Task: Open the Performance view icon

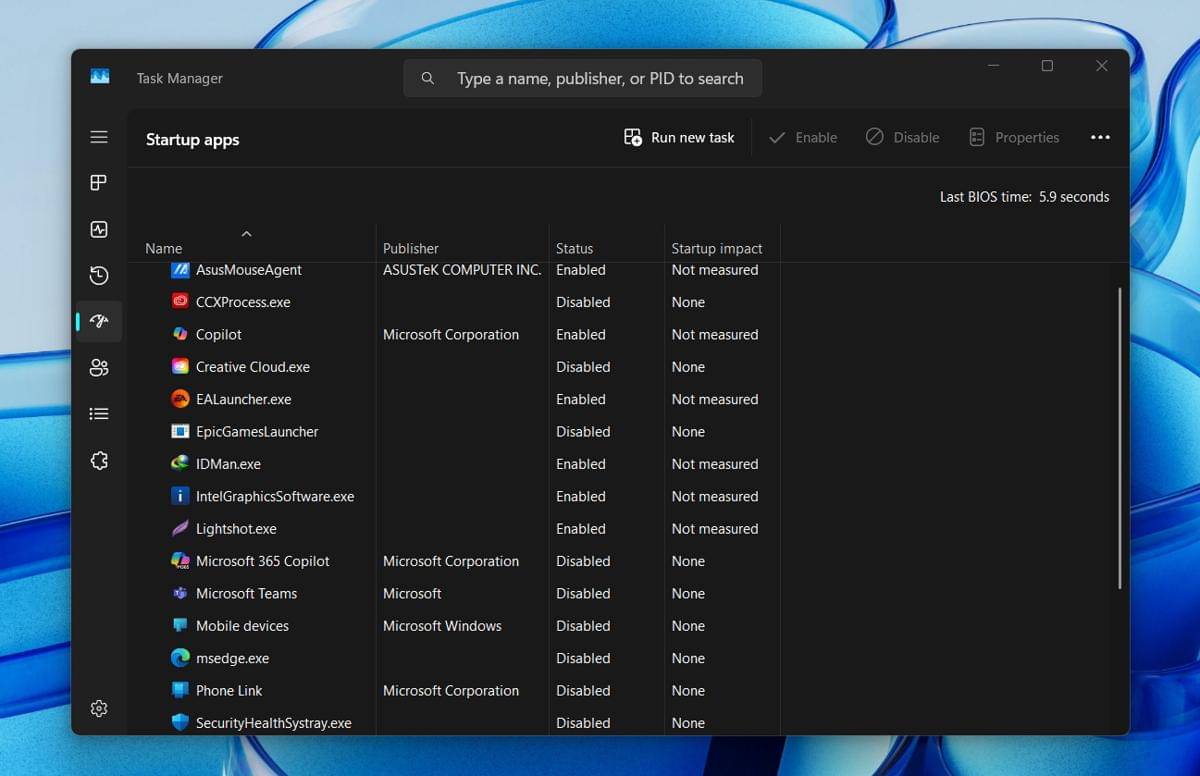Action: [x=98, y=229]
